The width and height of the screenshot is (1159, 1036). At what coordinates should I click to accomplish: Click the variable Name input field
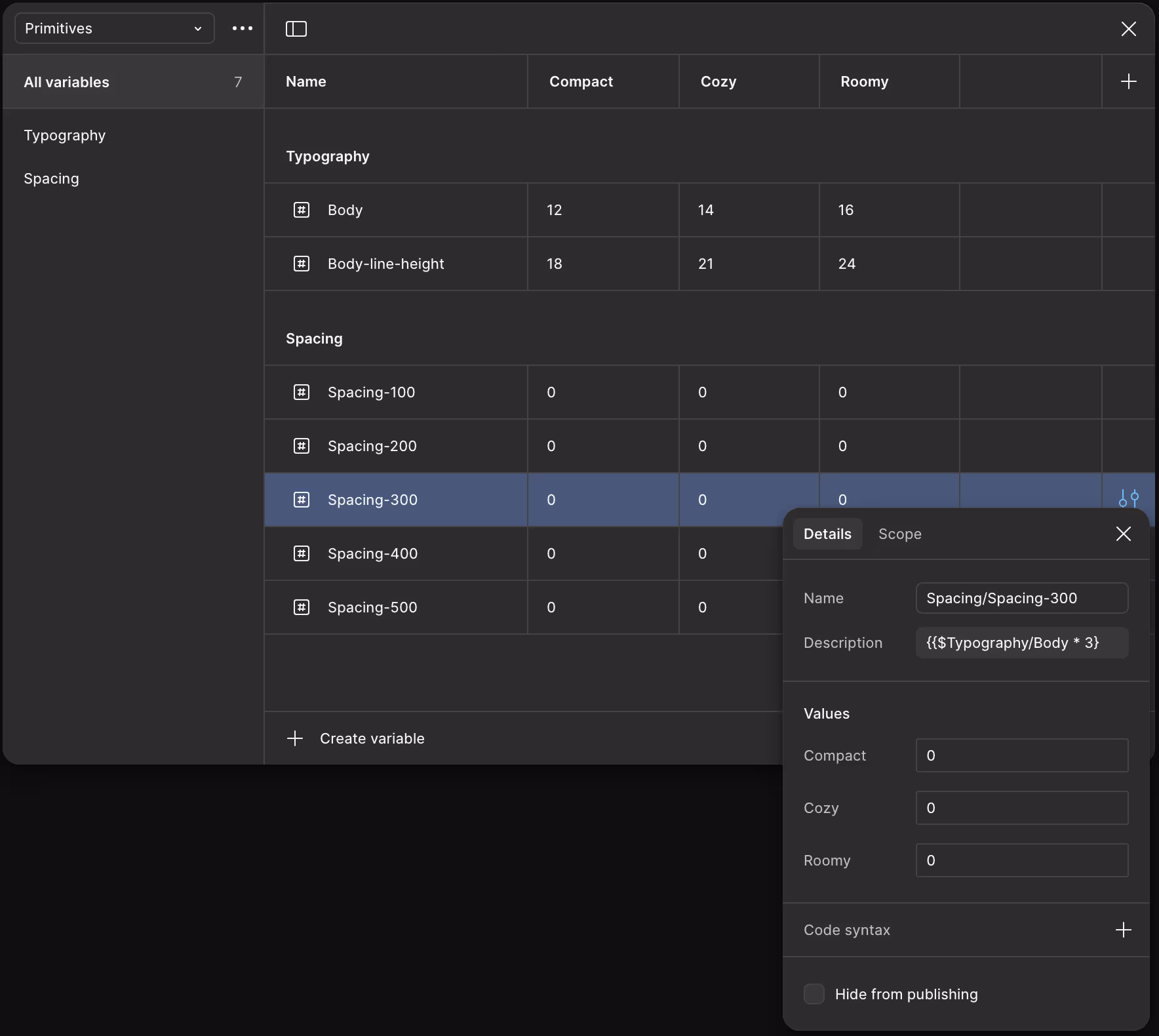coord(1021,598)
